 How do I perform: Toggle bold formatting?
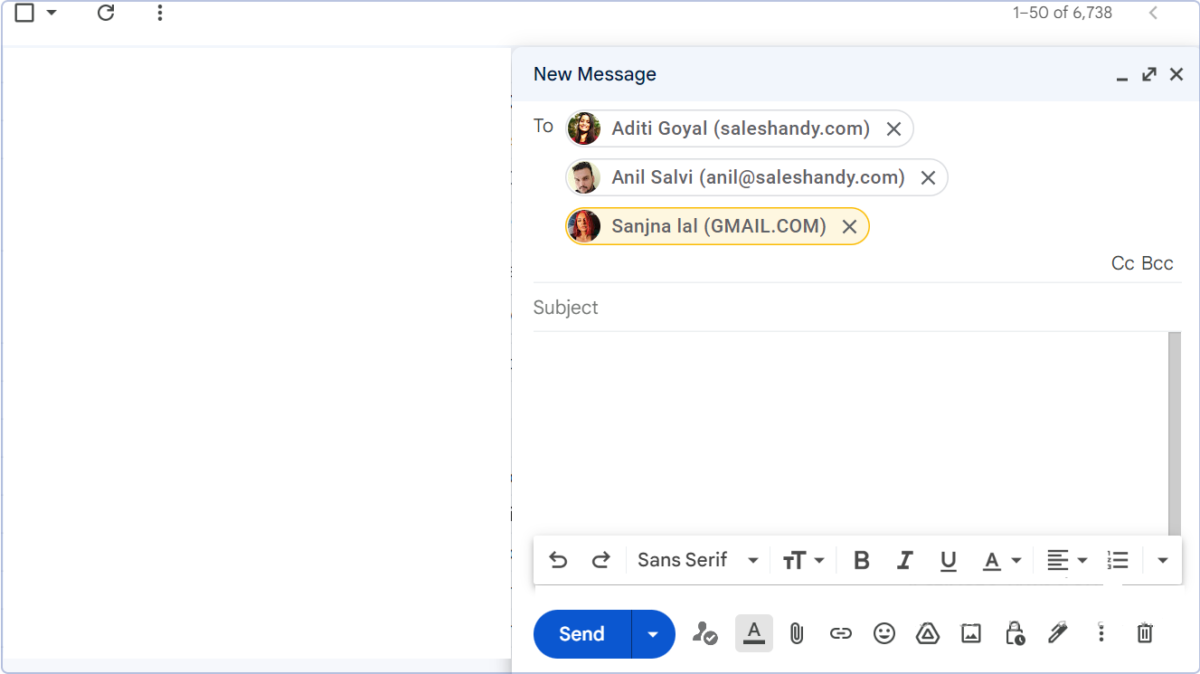coord(860,560)
